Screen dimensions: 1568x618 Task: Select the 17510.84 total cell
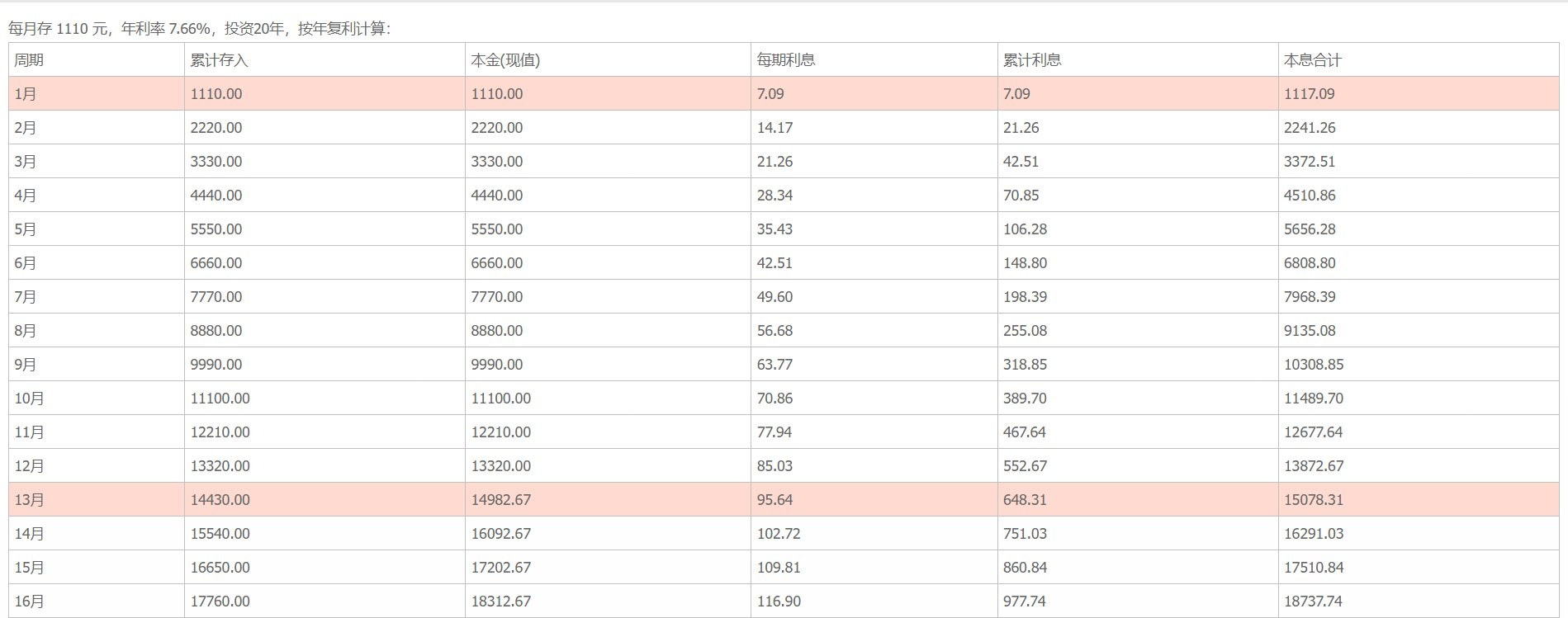click(x=1419, y=568)
